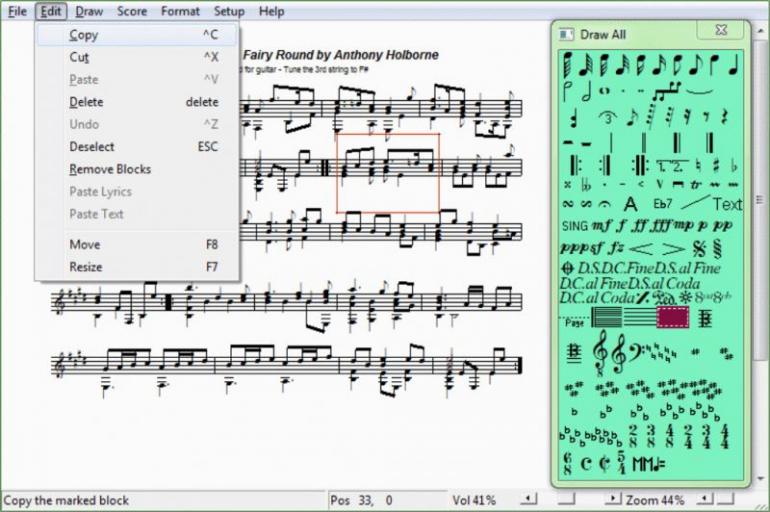Pick the segno sign
The height and width of the screenshot is (512, 770).
[x=699, y=249]
